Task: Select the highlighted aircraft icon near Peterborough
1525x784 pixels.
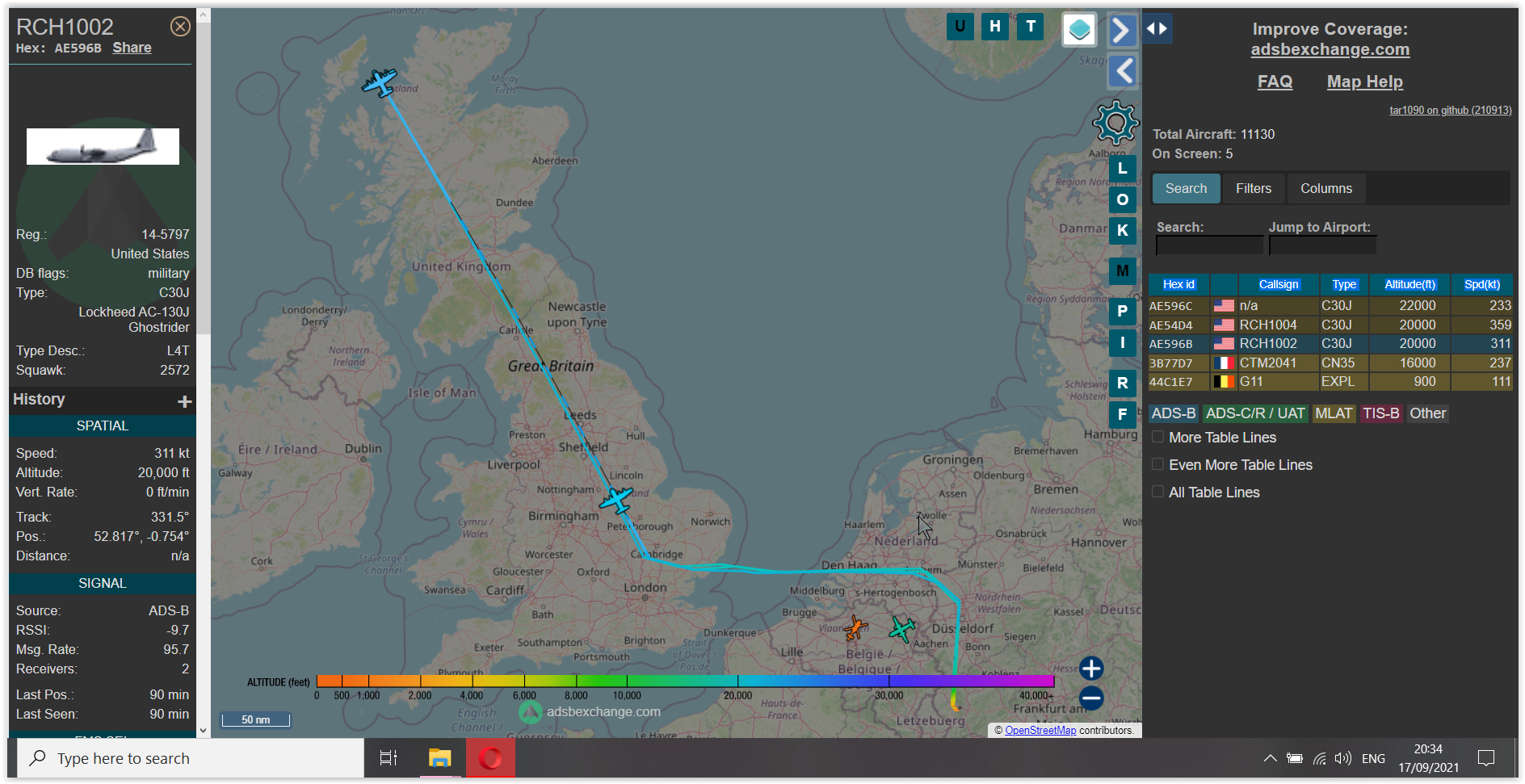Action: [x=616, y=501]
